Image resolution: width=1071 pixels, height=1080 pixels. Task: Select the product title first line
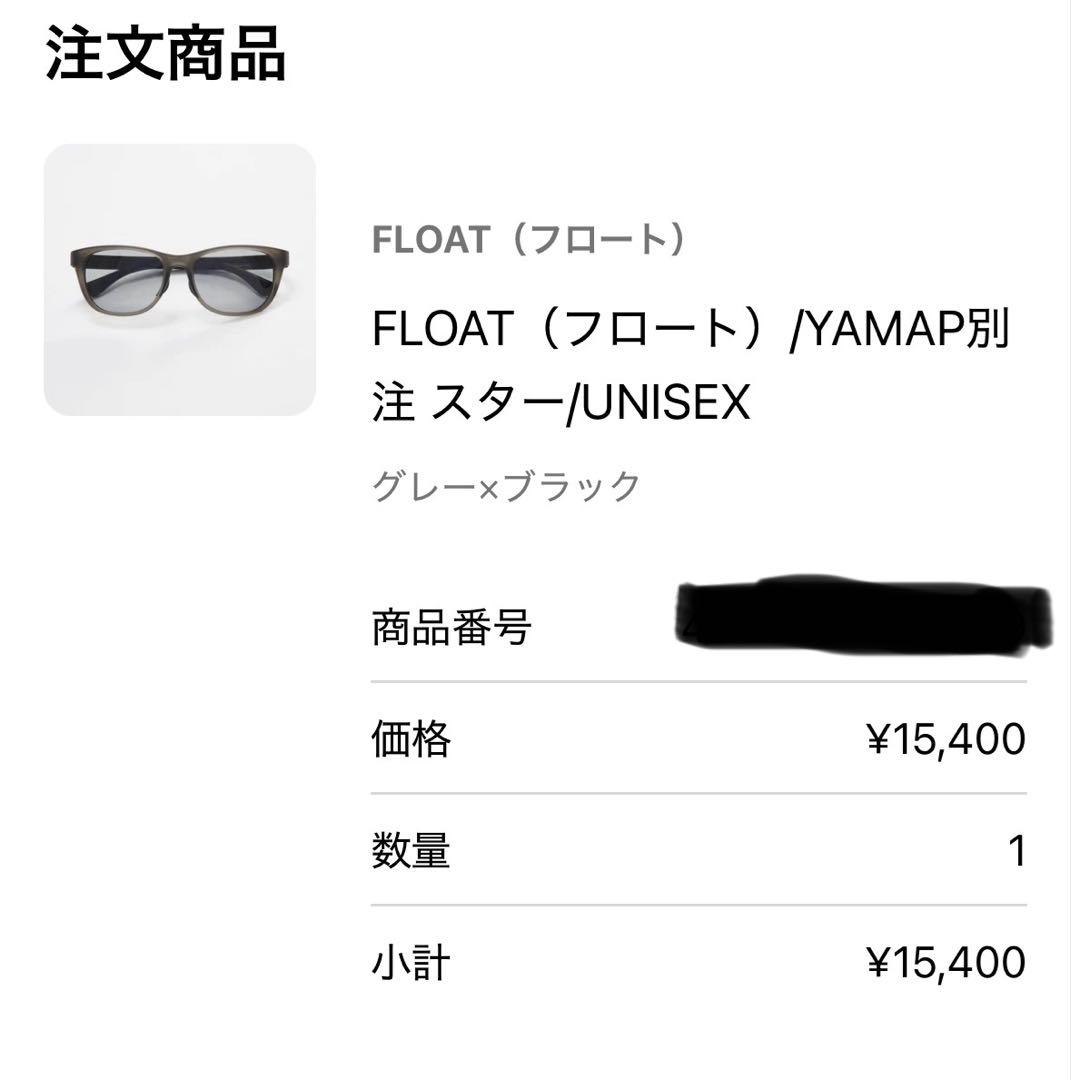(690, 330)
